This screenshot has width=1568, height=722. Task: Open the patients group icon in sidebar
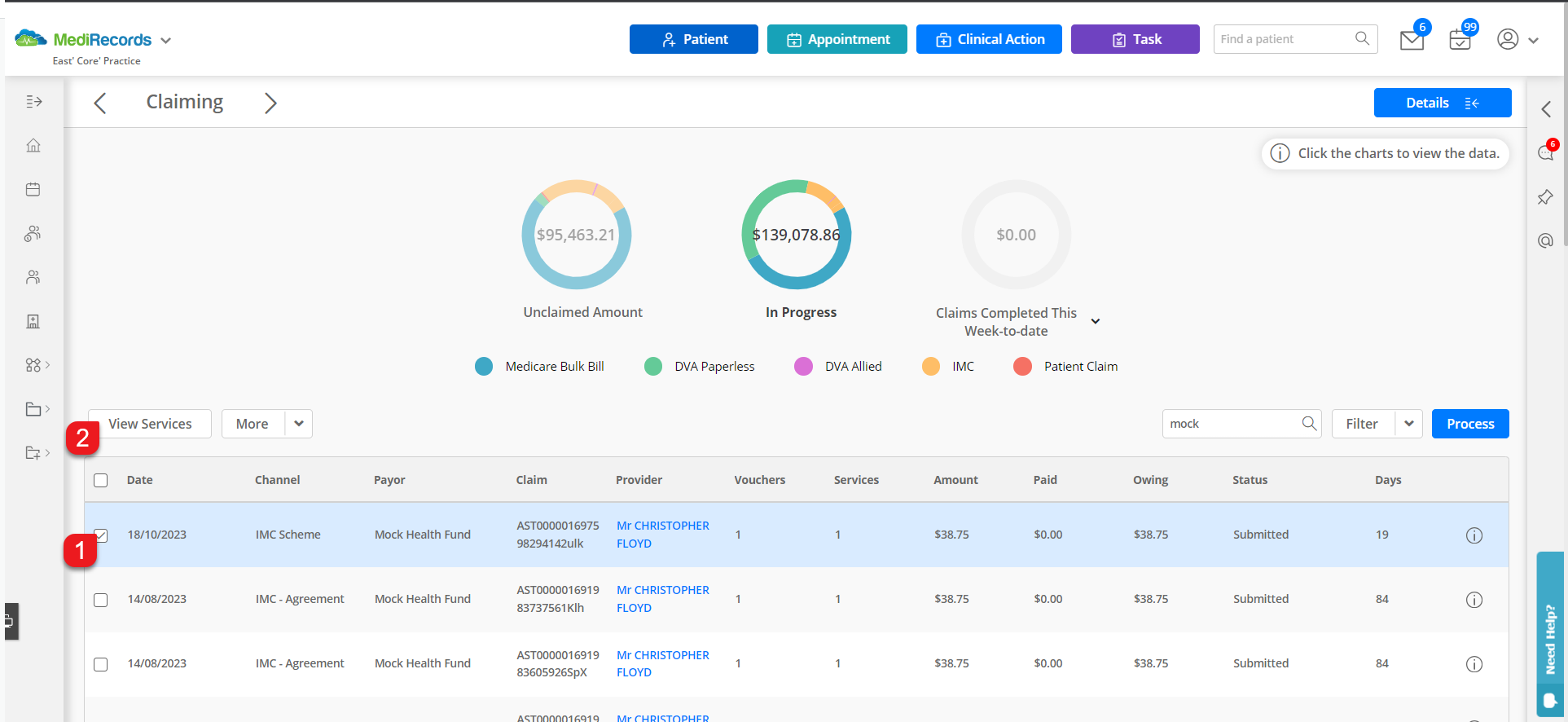(x=33, y=234)
